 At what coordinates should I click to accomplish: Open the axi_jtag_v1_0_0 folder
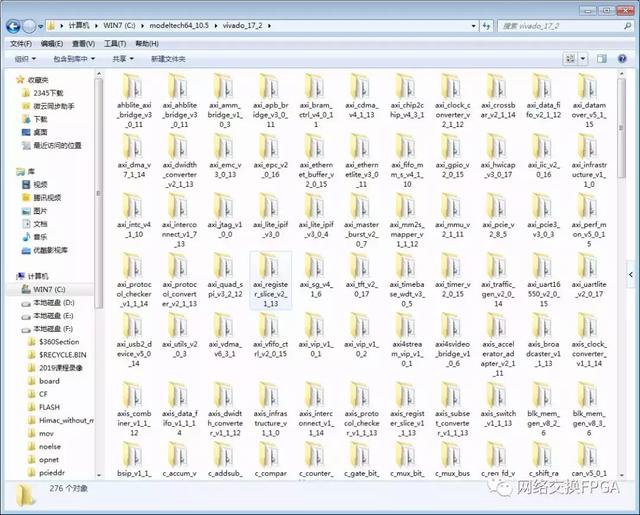click(225, 216)
